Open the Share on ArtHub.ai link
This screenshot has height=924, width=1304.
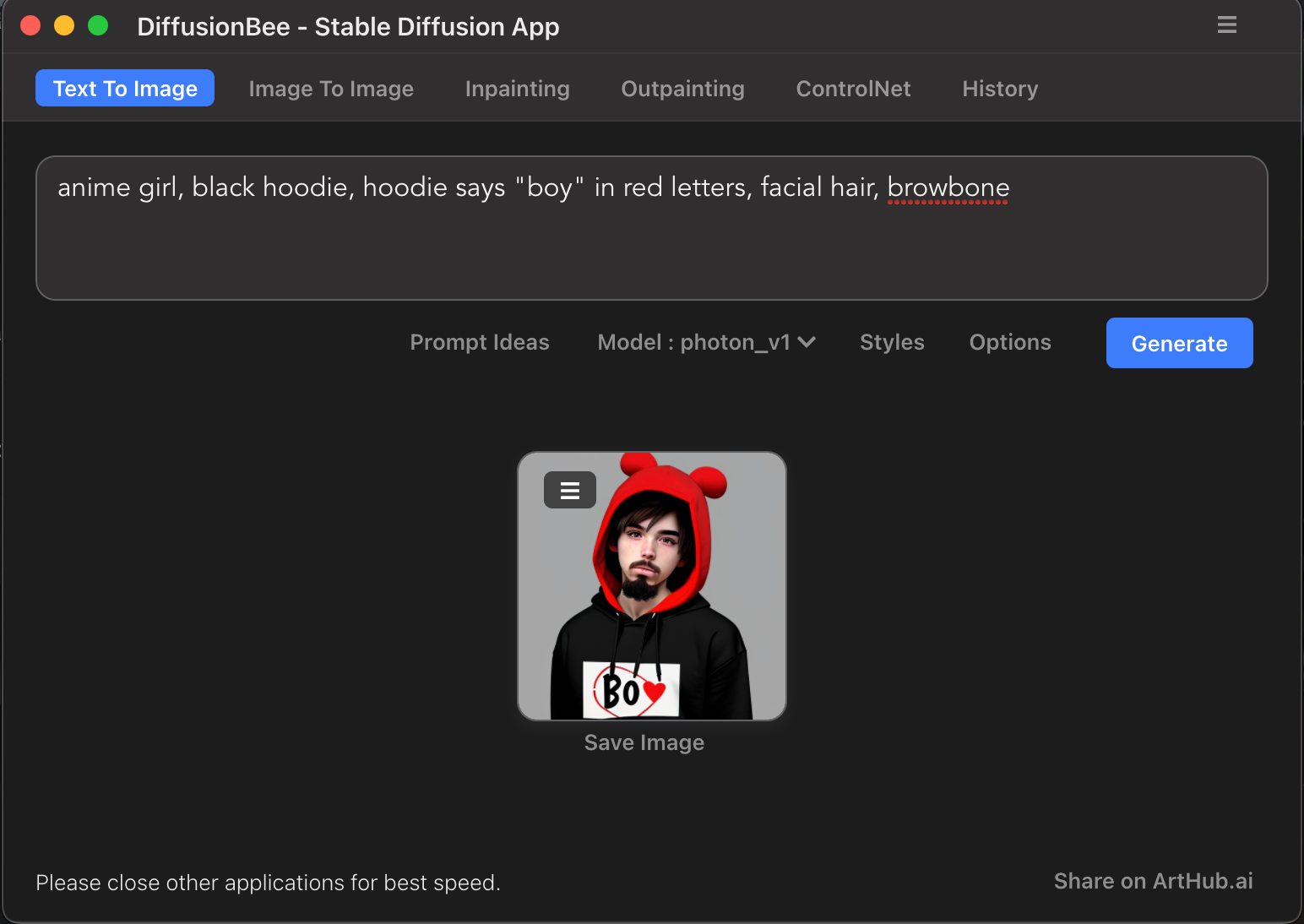[1153, 881]
